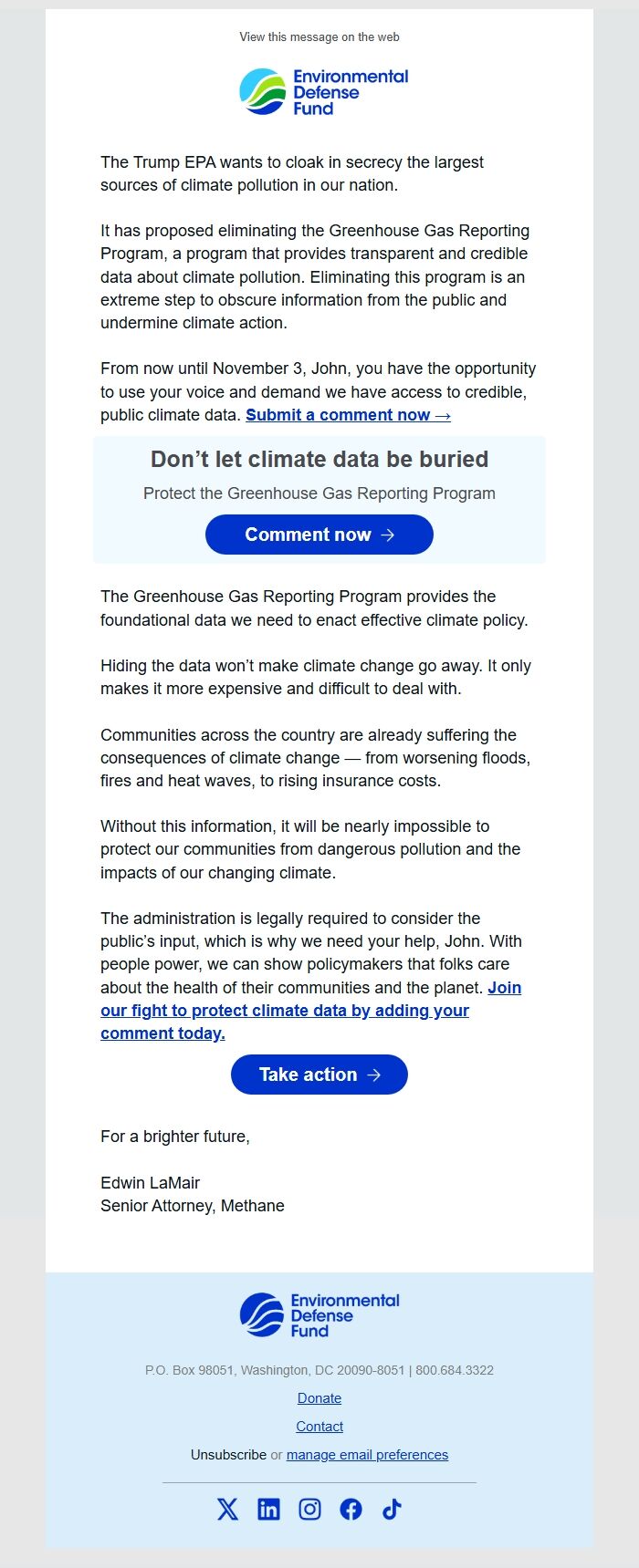Open the Contact link
The image size is (639, 1568).
tap(319, 1426)
